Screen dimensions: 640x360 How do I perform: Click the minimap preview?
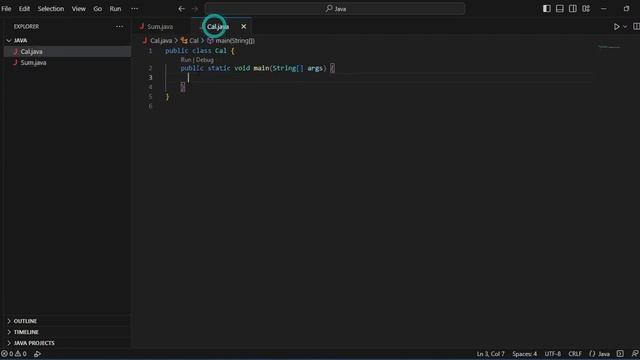click(609, 47)
